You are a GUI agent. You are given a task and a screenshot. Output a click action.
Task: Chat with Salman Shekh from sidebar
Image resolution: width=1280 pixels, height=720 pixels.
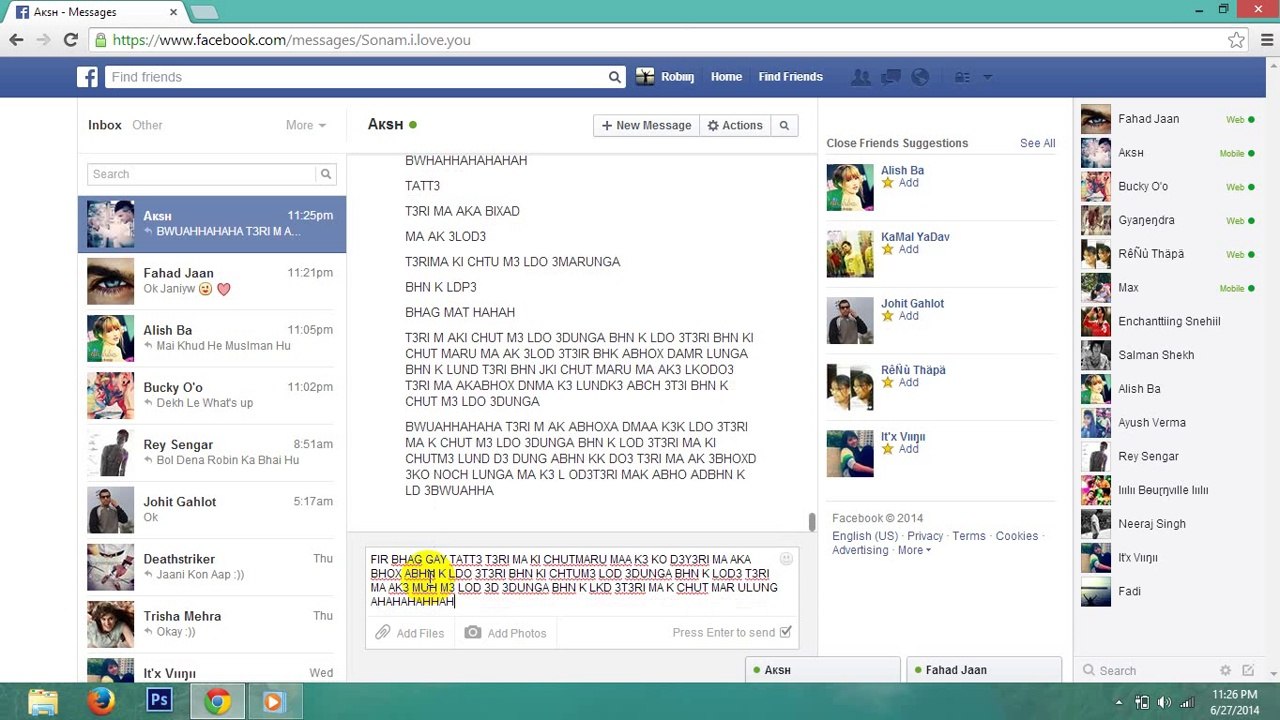click(1168, 355)
